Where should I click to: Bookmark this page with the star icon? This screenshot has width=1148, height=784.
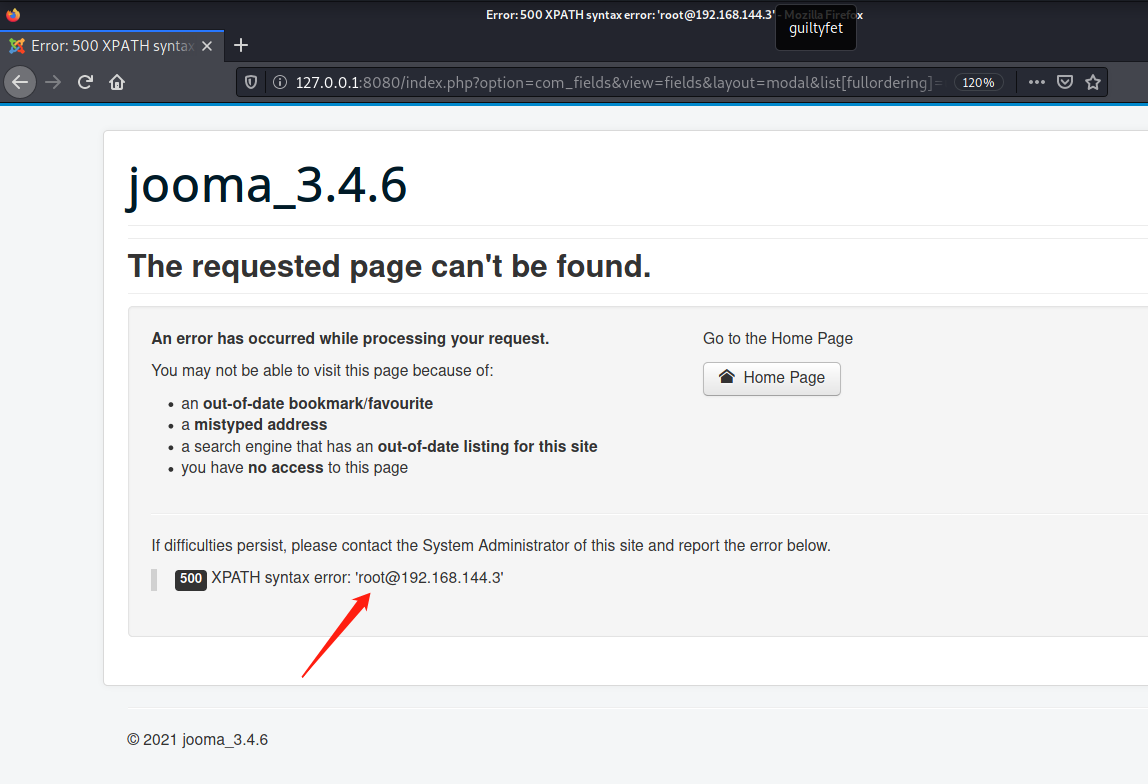point(1092,82)
